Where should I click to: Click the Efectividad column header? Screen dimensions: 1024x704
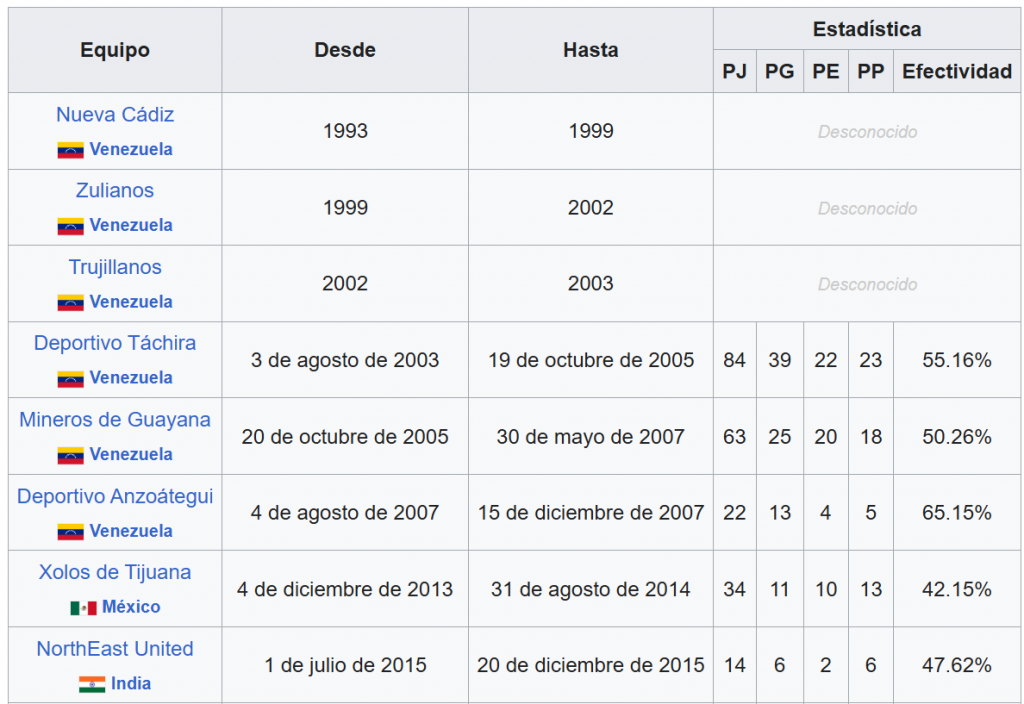tap(957, 72)
